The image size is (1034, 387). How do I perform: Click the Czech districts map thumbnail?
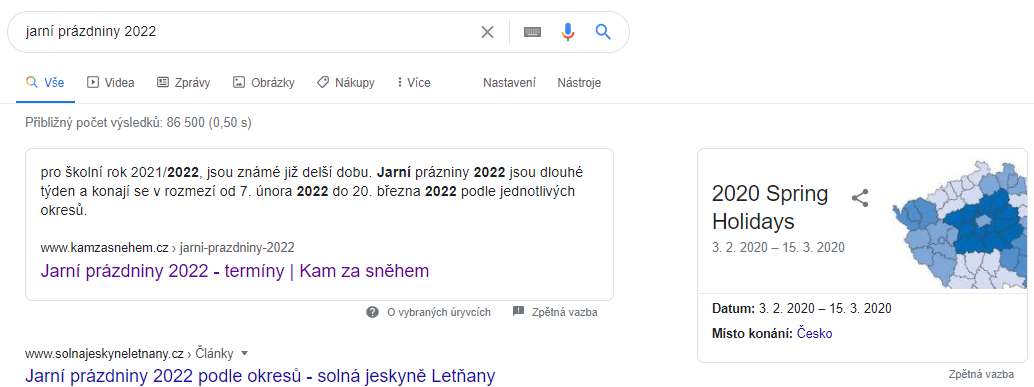(x=960, y=225)
